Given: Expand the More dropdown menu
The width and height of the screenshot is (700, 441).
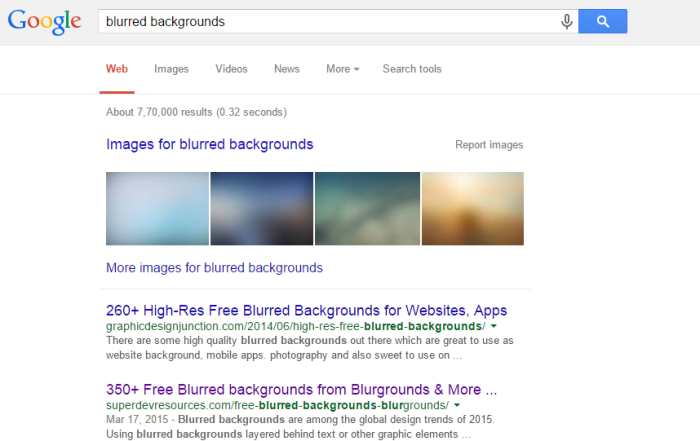Looking at the screenshot, I should [342, 69].
